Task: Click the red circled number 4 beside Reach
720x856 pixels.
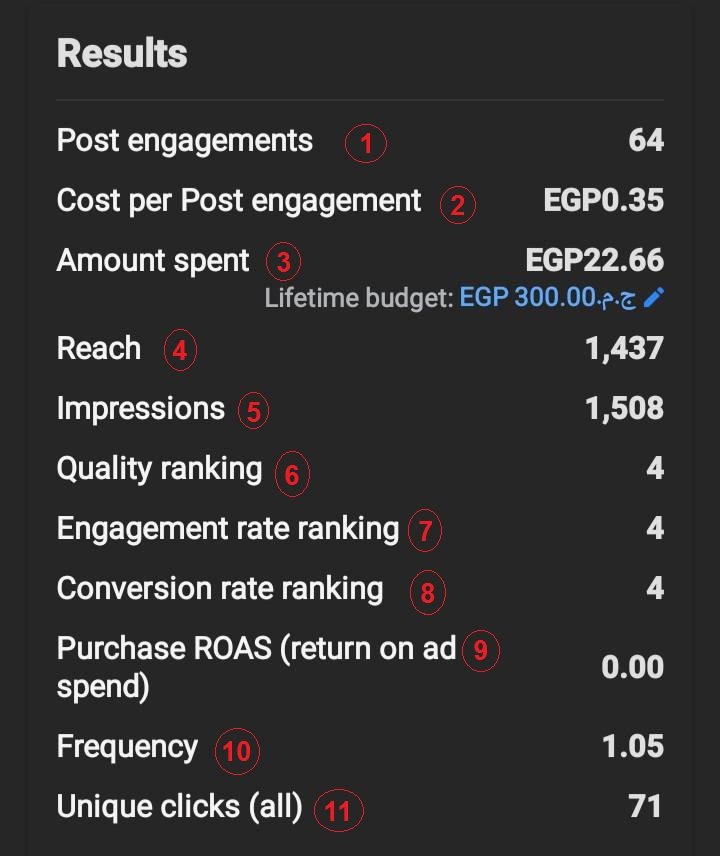Action: (180, 350)
